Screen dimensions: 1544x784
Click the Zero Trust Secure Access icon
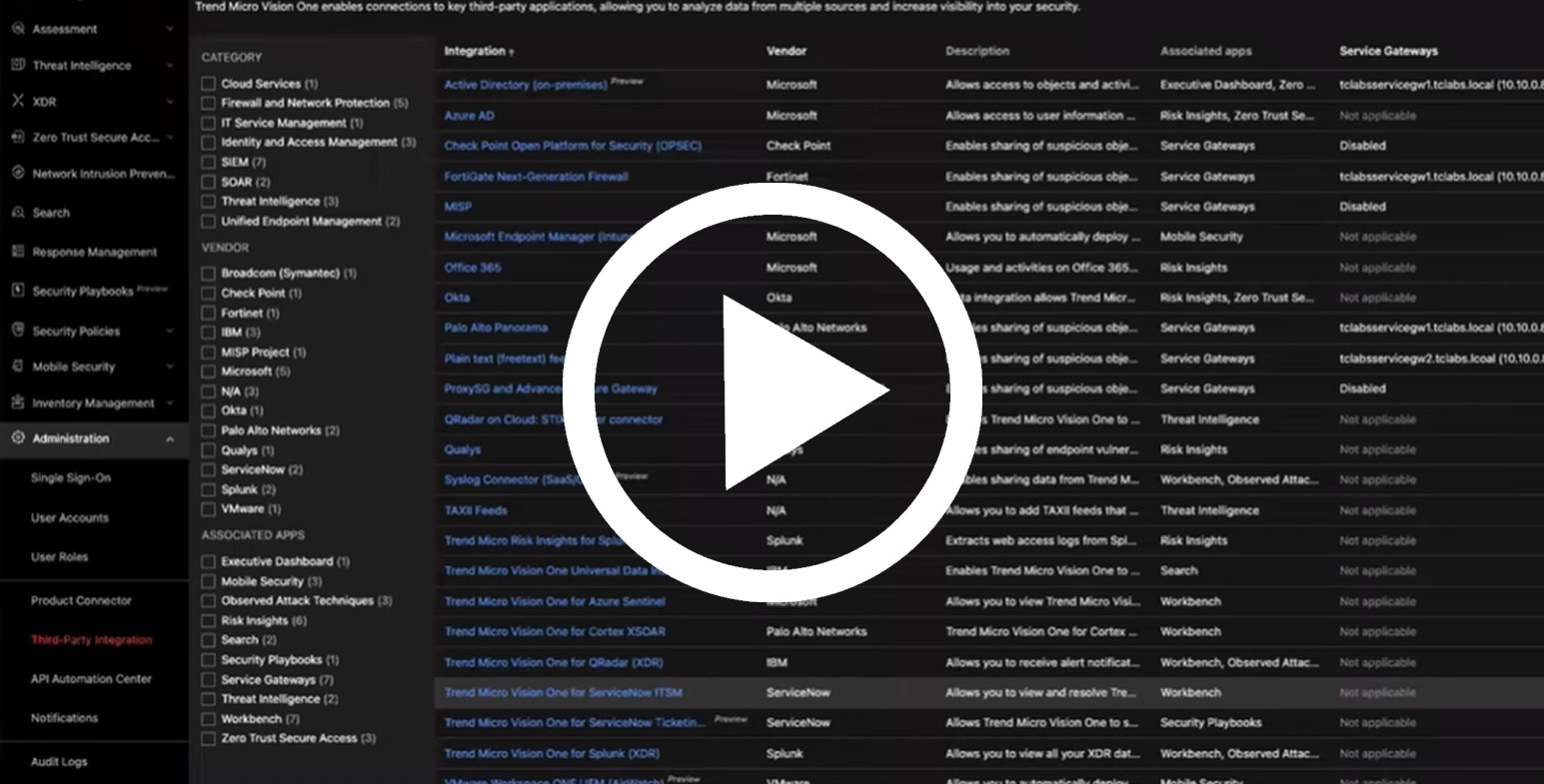click(18, 137)
